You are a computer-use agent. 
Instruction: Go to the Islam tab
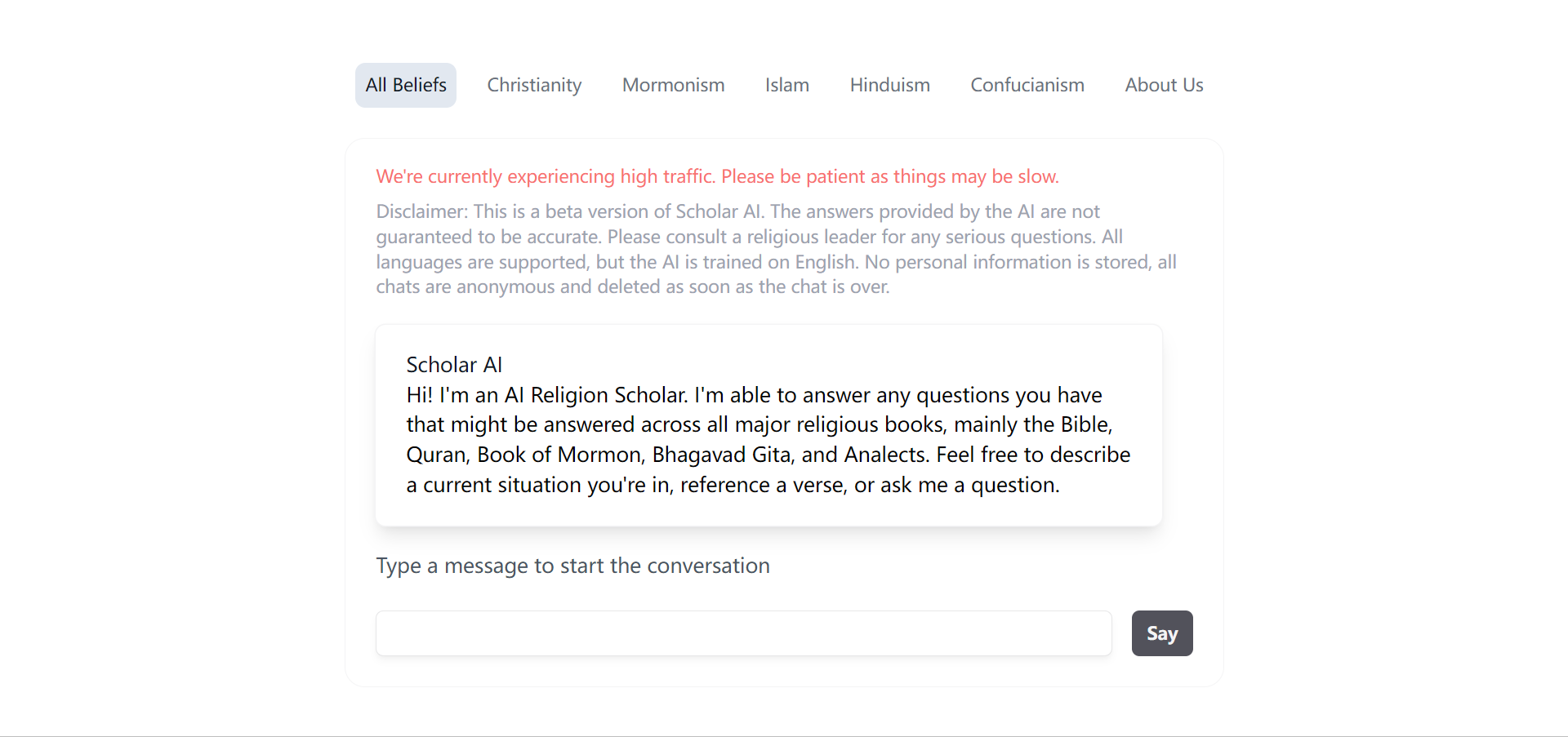click(x=787, y=85)
